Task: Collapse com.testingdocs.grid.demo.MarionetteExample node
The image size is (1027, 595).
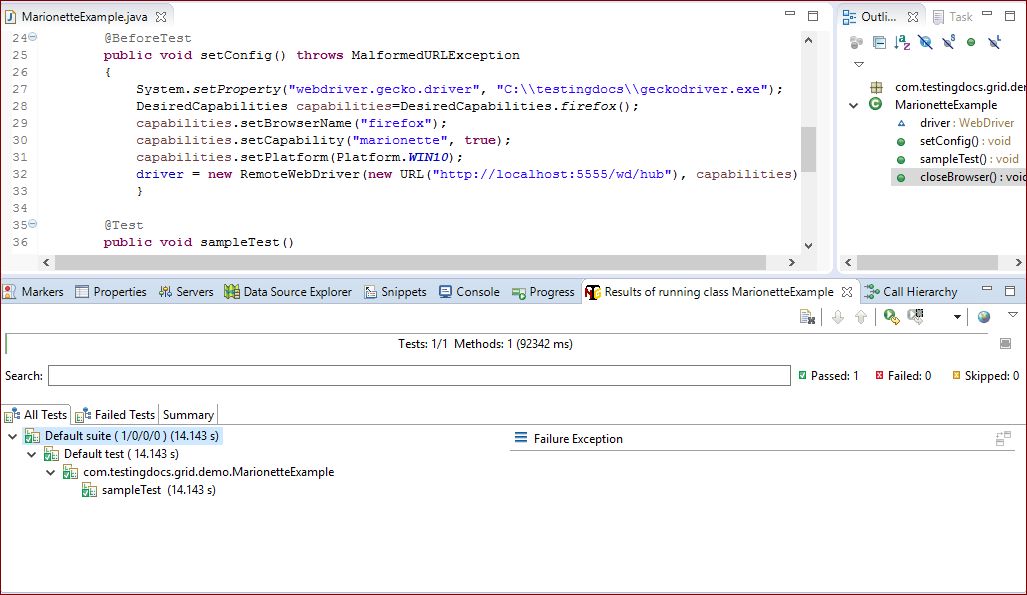Action: pyautogui.click(x=50, y=472)
